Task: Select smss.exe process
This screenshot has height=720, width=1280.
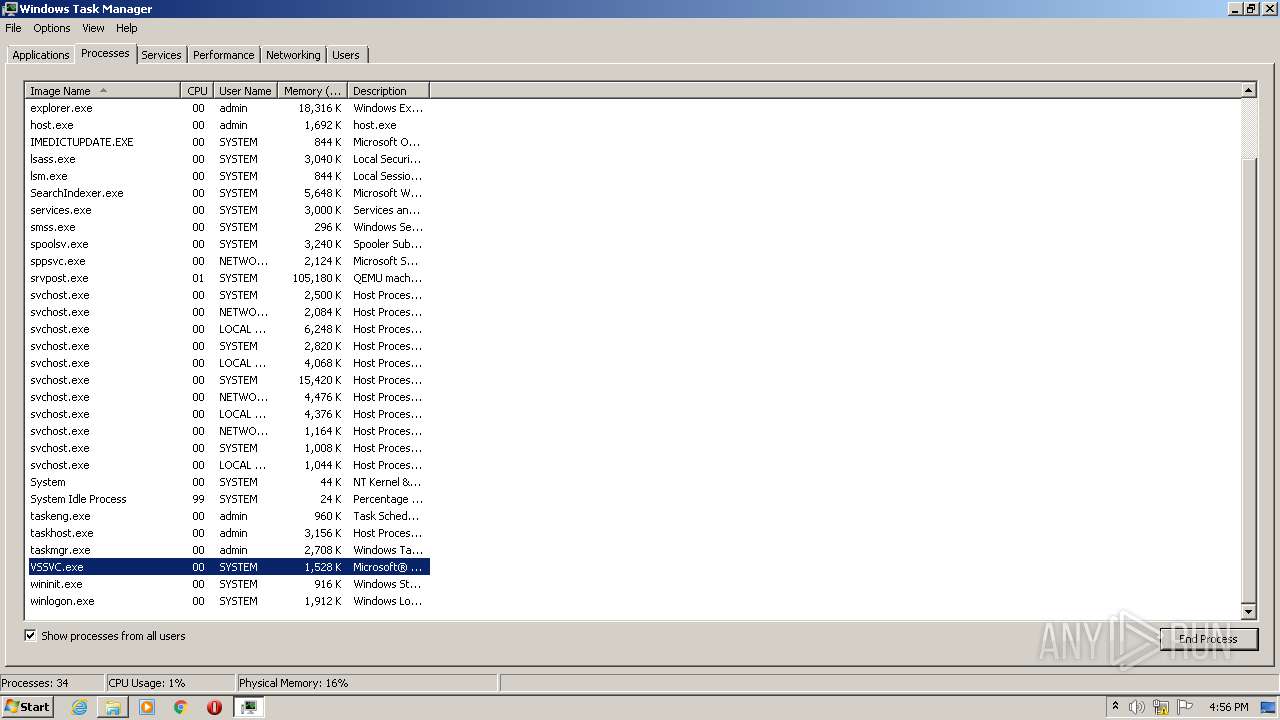Action: click(227, 227)
